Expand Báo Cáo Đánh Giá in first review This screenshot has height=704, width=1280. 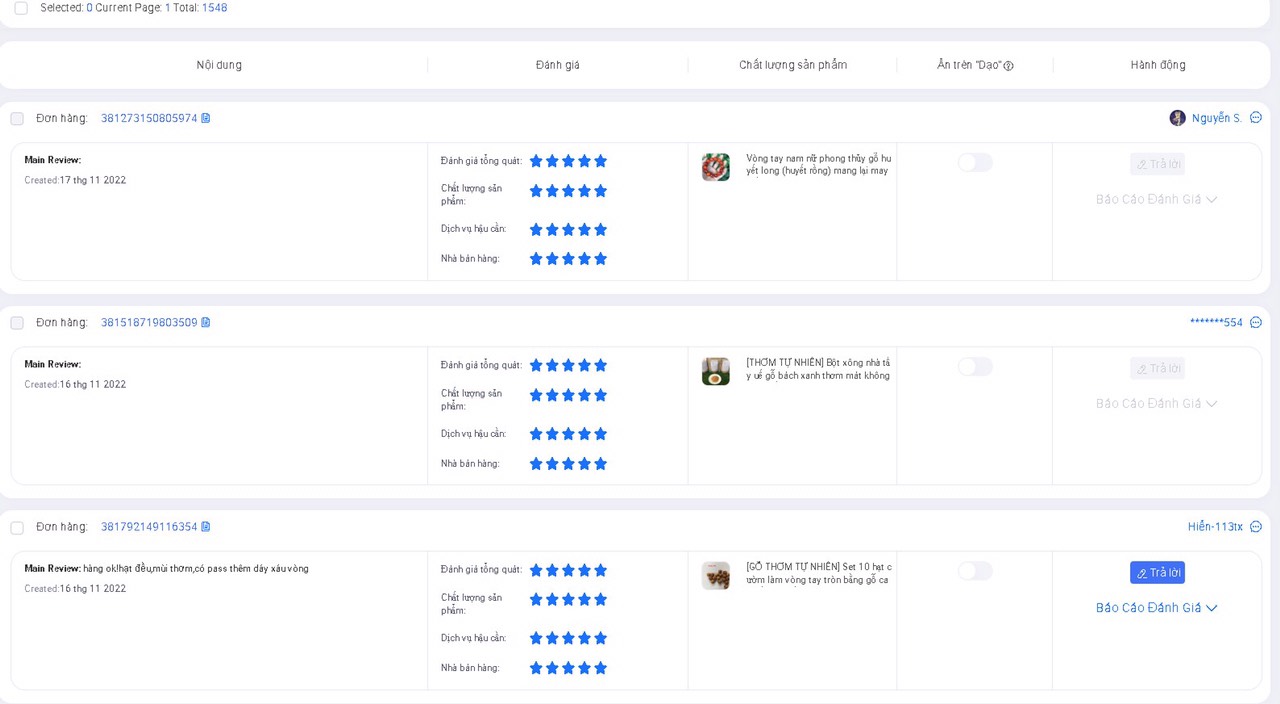1156,200
